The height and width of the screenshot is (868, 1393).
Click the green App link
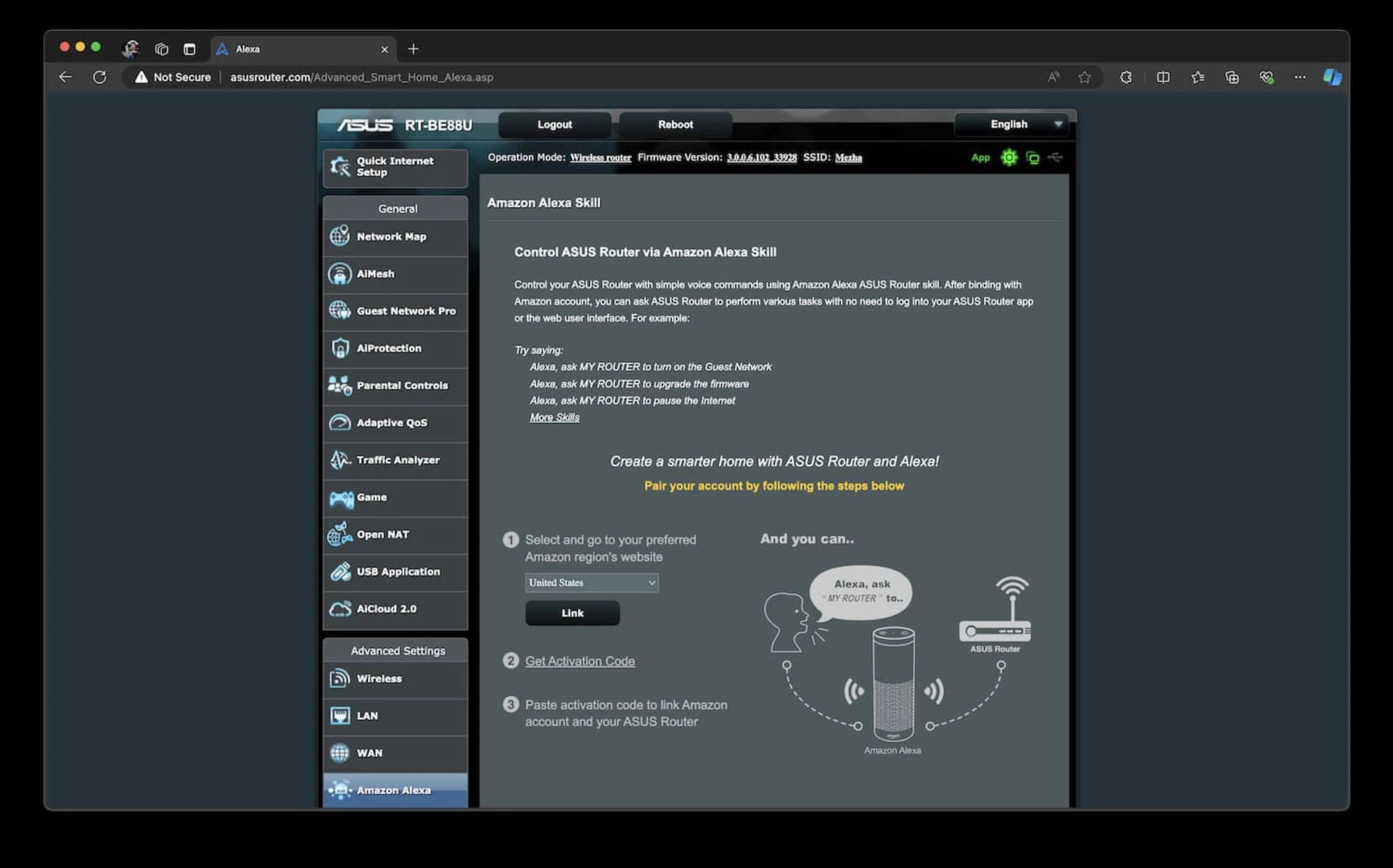[980, 157]
